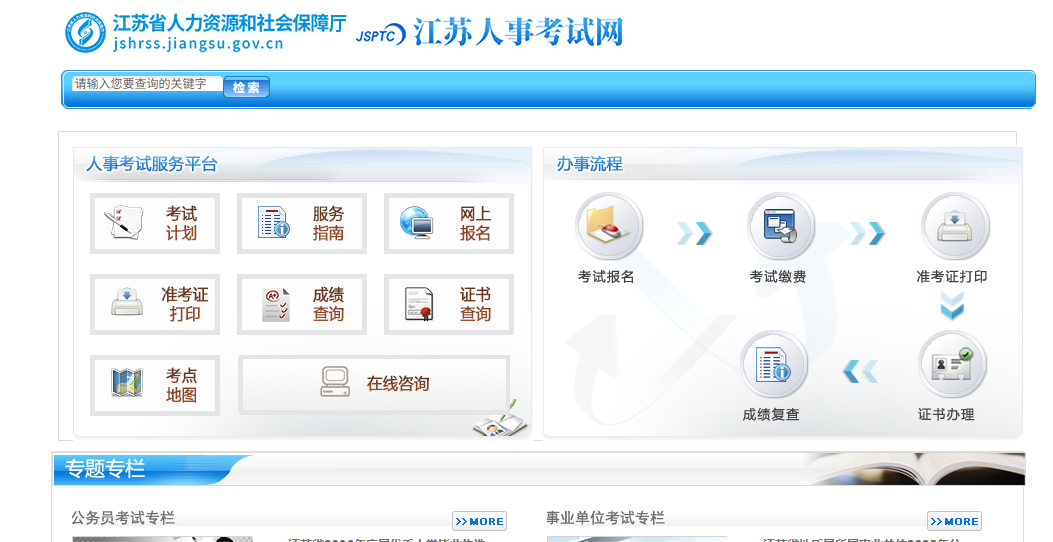Click the 检索 search button
Screen dimensions: 1053x542
tap(246, 87)
